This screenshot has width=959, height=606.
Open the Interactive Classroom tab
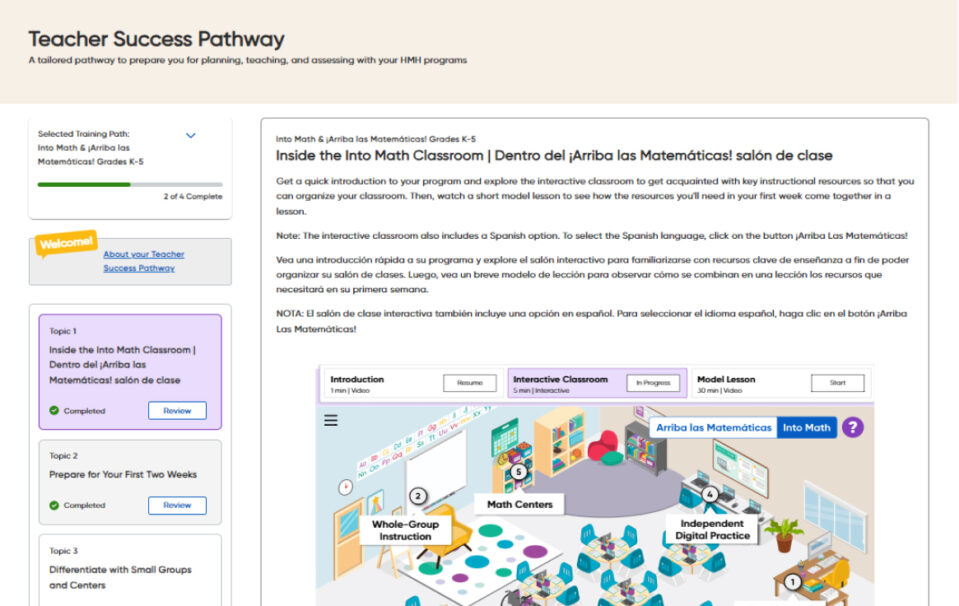click(x=597, y=383)
